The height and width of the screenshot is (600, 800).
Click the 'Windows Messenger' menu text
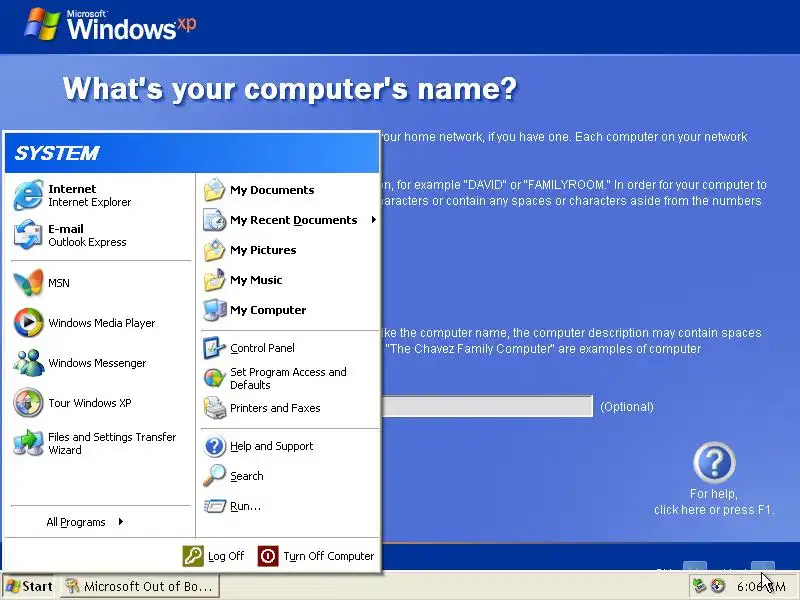click(97, 363)
